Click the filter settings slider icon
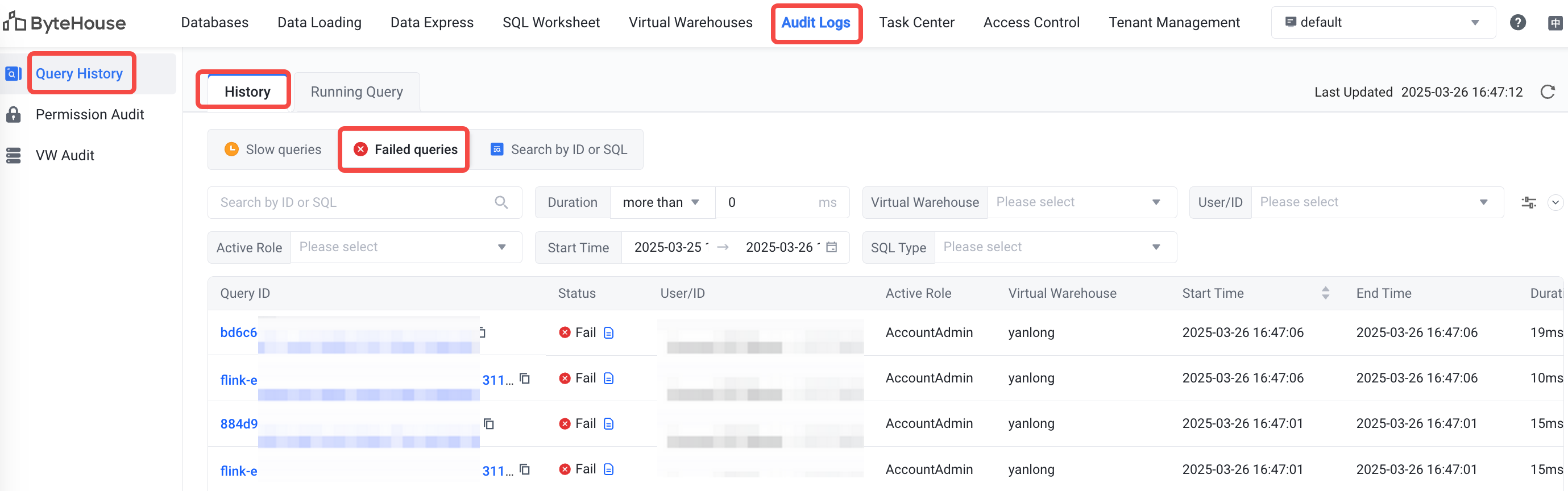1568x491 pixels. 1528,203
